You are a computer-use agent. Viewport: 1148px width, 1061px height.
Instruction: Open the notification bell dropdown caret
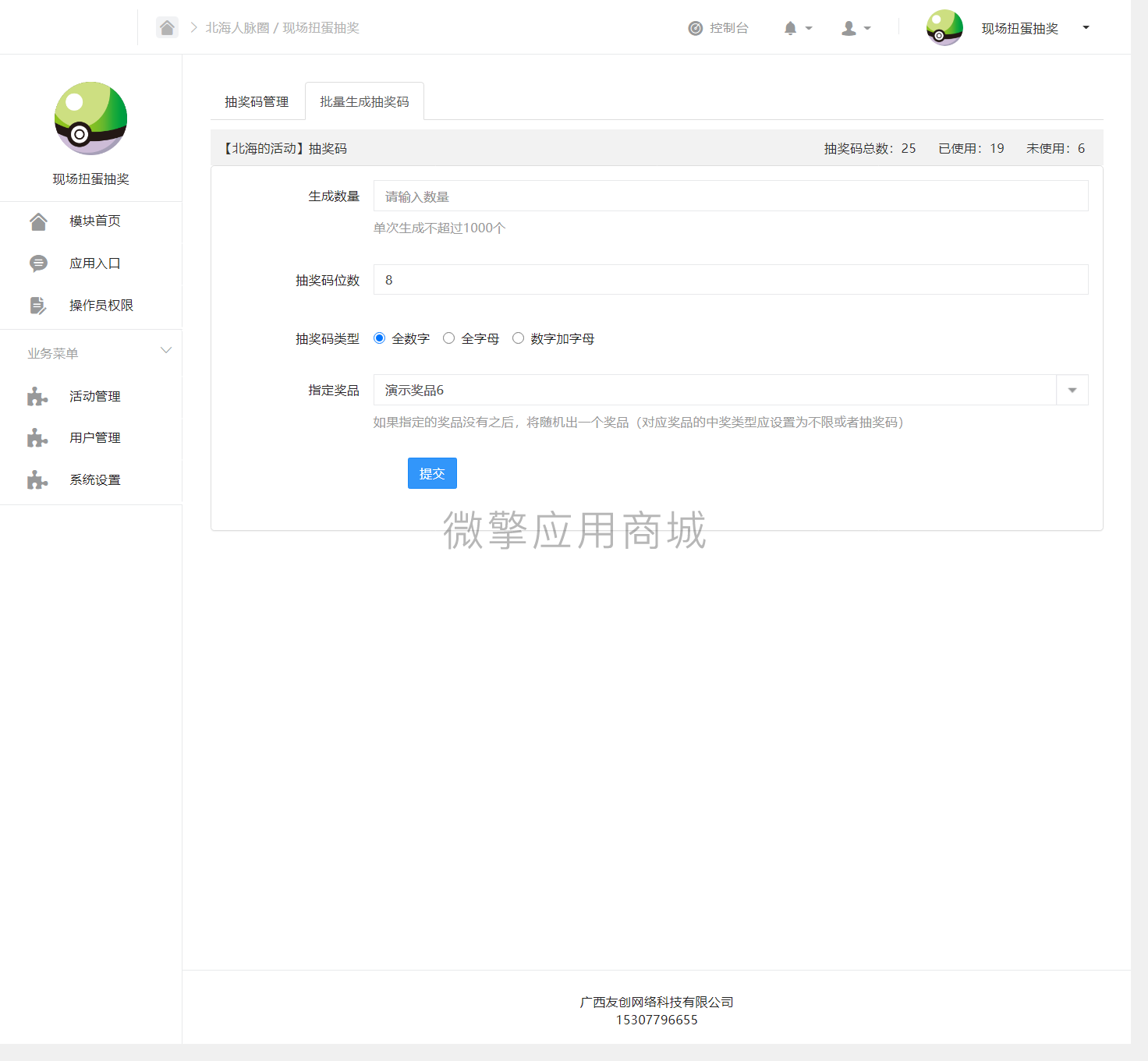[809, 28]
